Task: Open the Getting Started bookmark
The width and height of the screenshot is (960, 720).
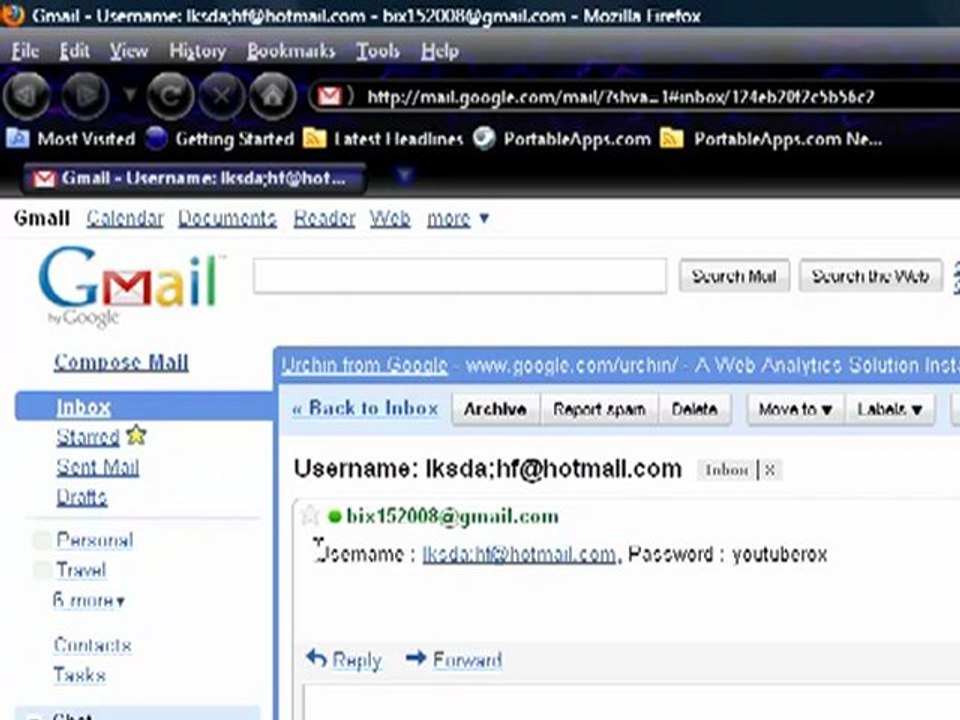Action: [x=220, y=139]
